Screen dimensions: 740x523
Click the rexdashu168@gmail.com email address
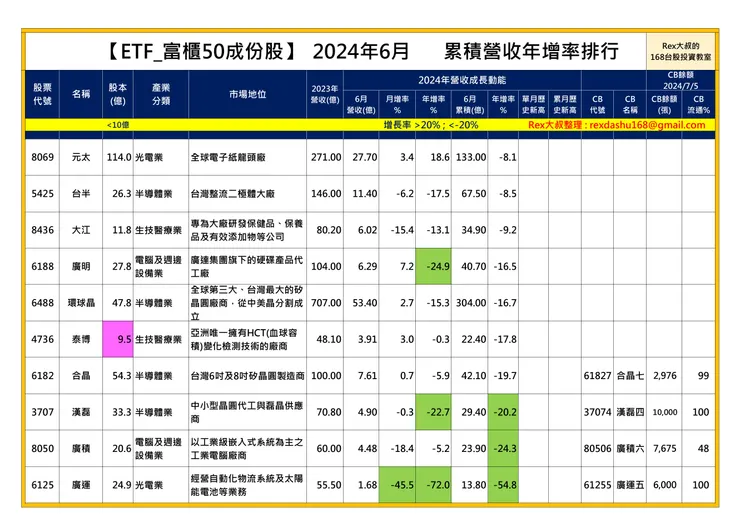tap(647, 125)
